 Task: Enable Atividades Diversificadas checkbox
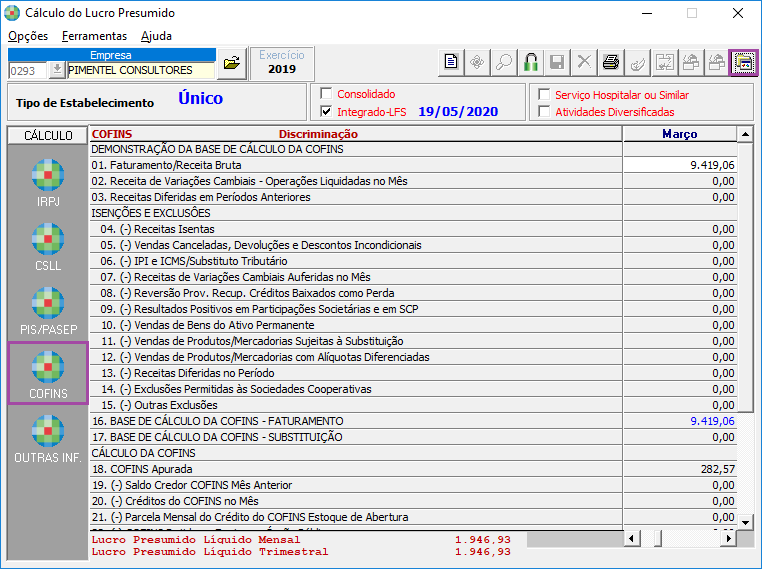click(x=544, y=111)
